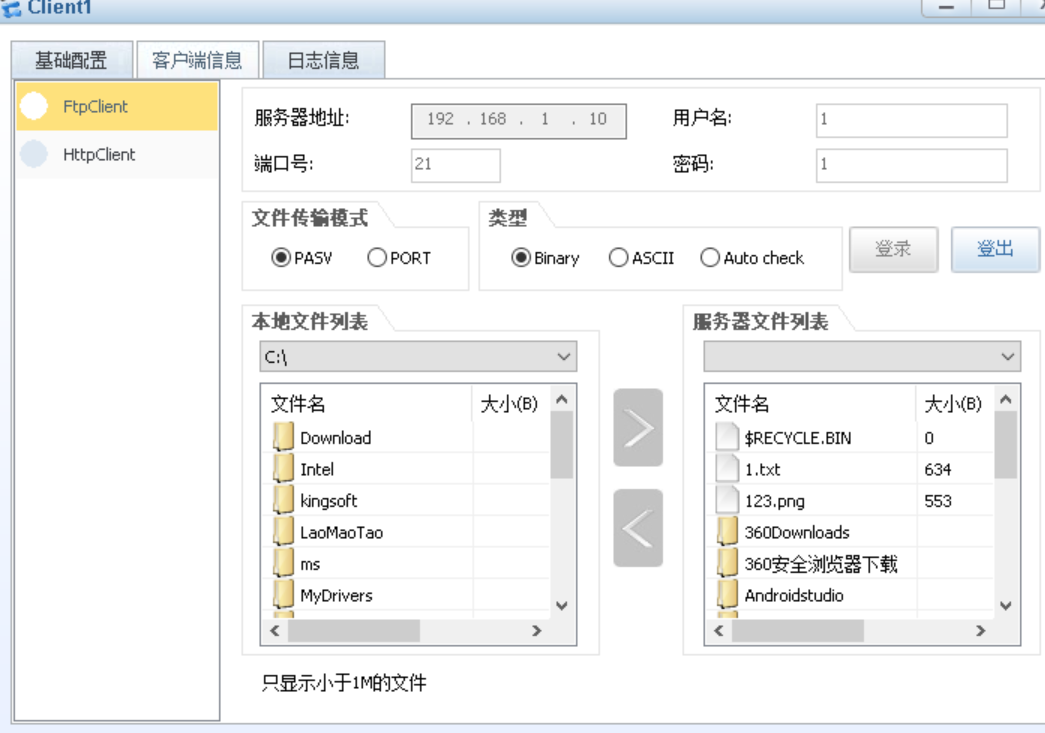Click the 登出 logout button
The width and height of the screenshot is (1045, 733).
click(994, 249)
